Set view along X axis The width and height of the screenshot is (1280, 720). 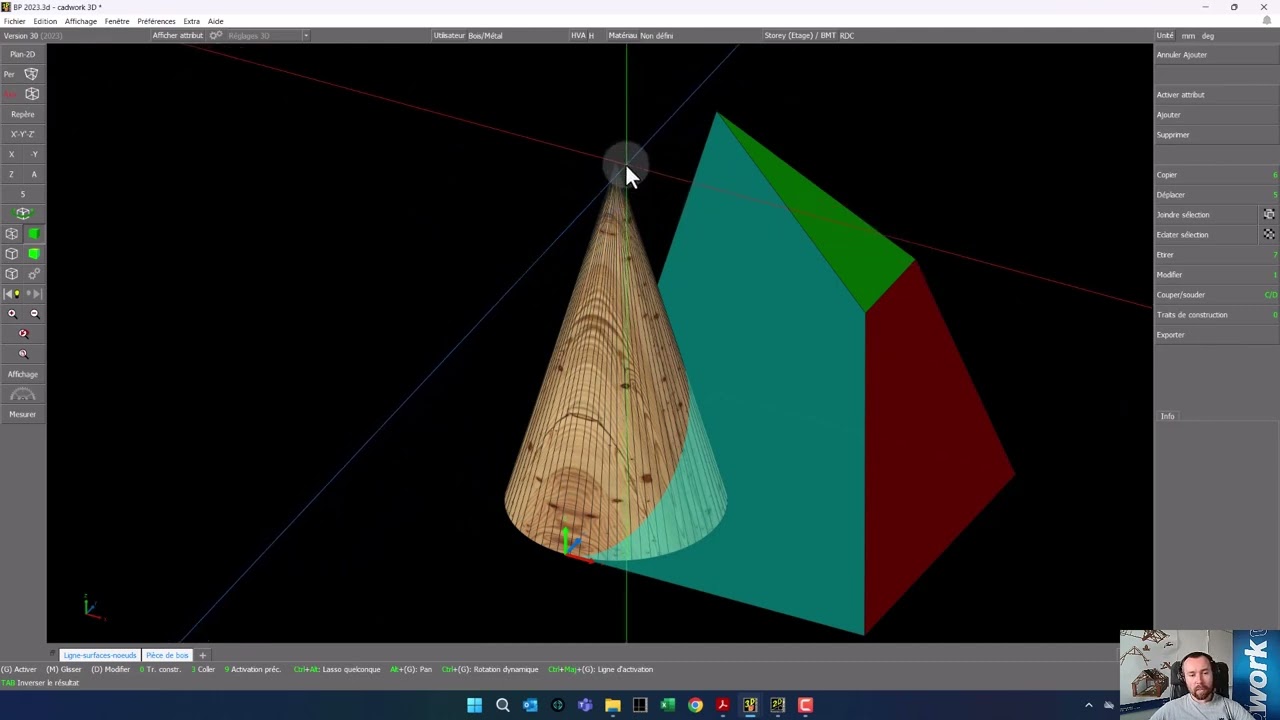(11, 154)
